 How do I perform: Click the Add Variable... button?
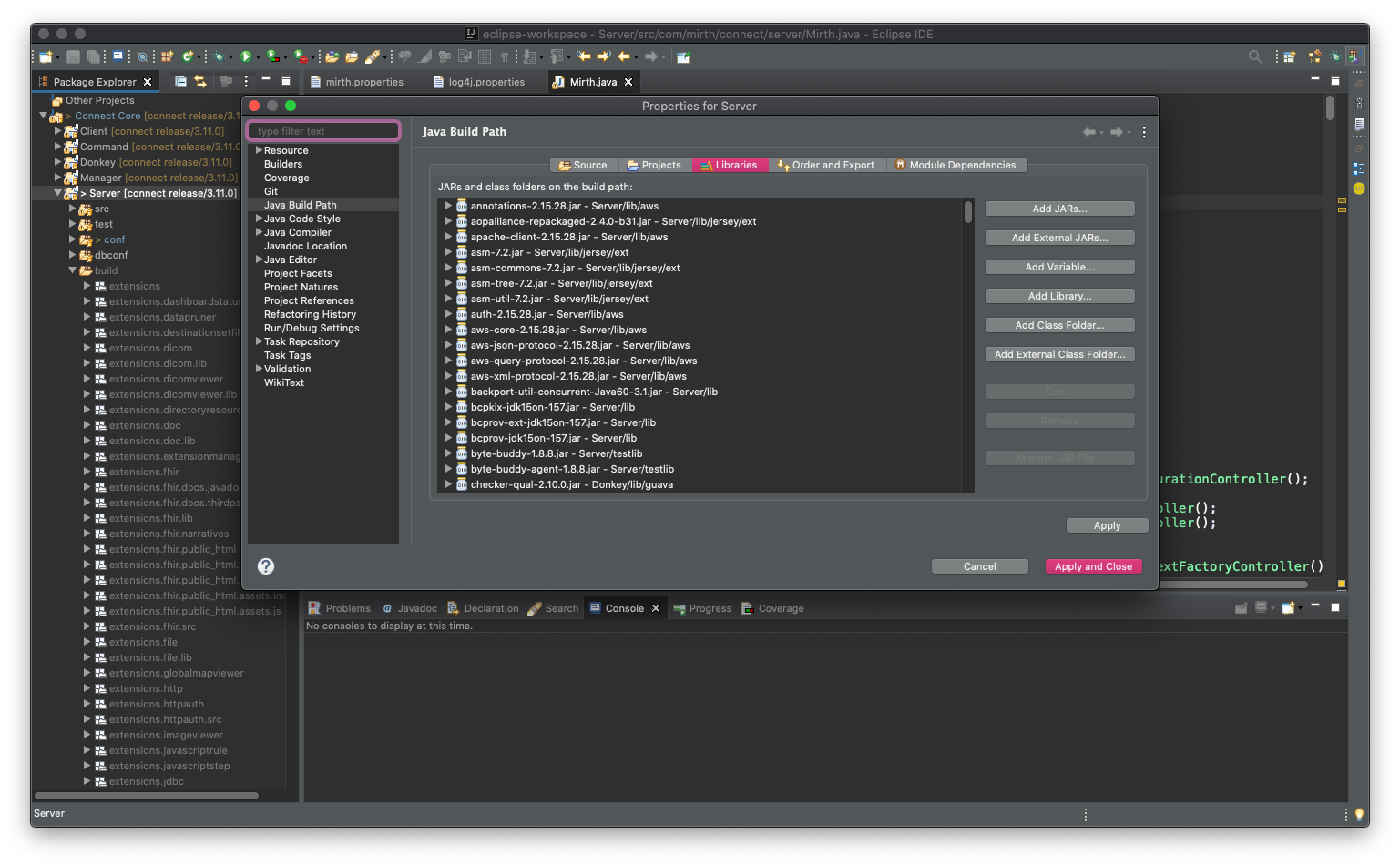coord(1060,267)
